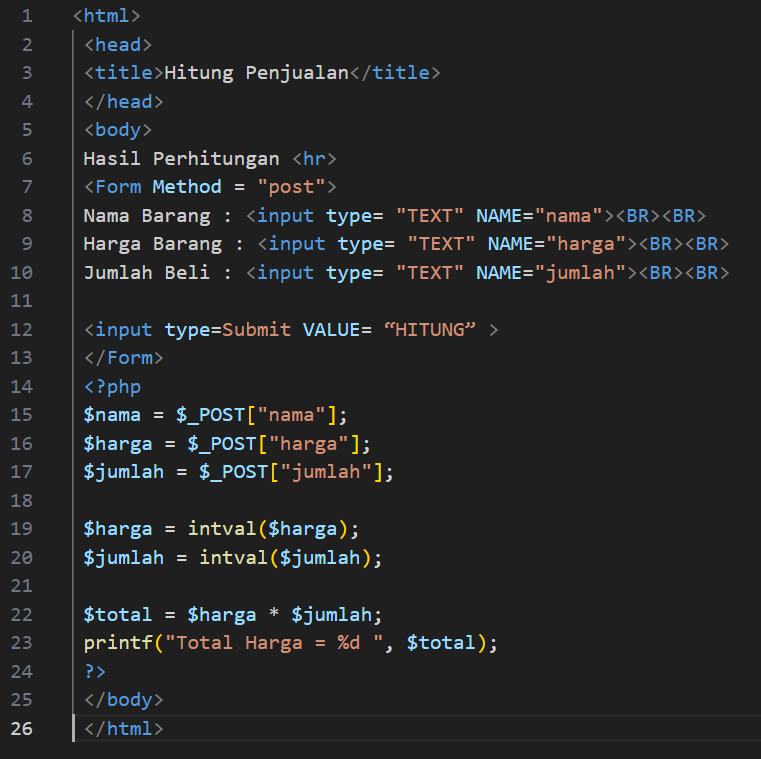Click the $total variable being assigned
This screenshot has width=761, height=759.
tap(118, 614)
